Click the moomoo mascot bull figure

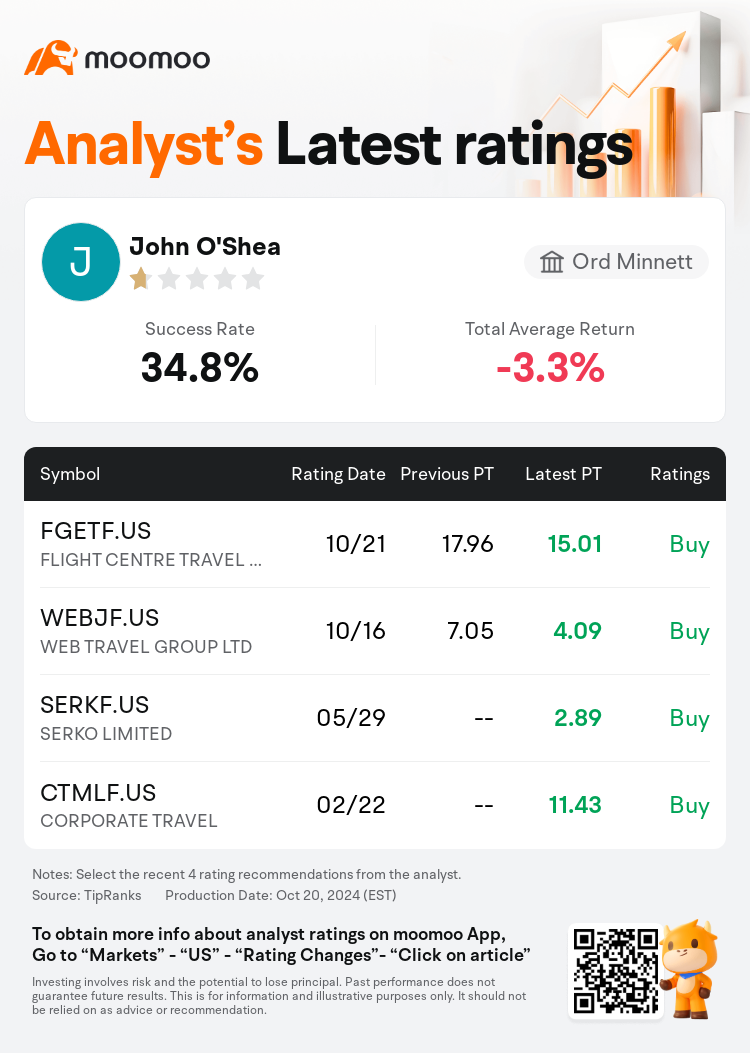(690, 969)
